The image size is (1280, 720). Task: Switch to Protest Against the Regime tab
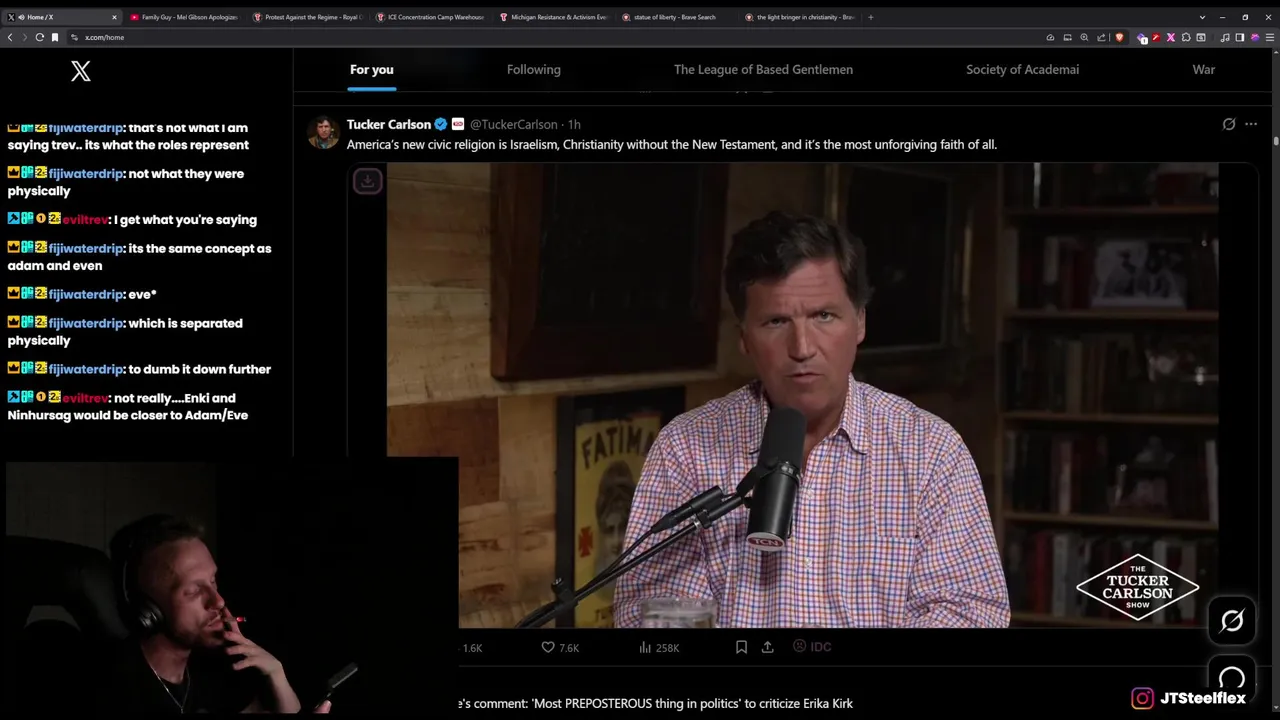point(307,17)
